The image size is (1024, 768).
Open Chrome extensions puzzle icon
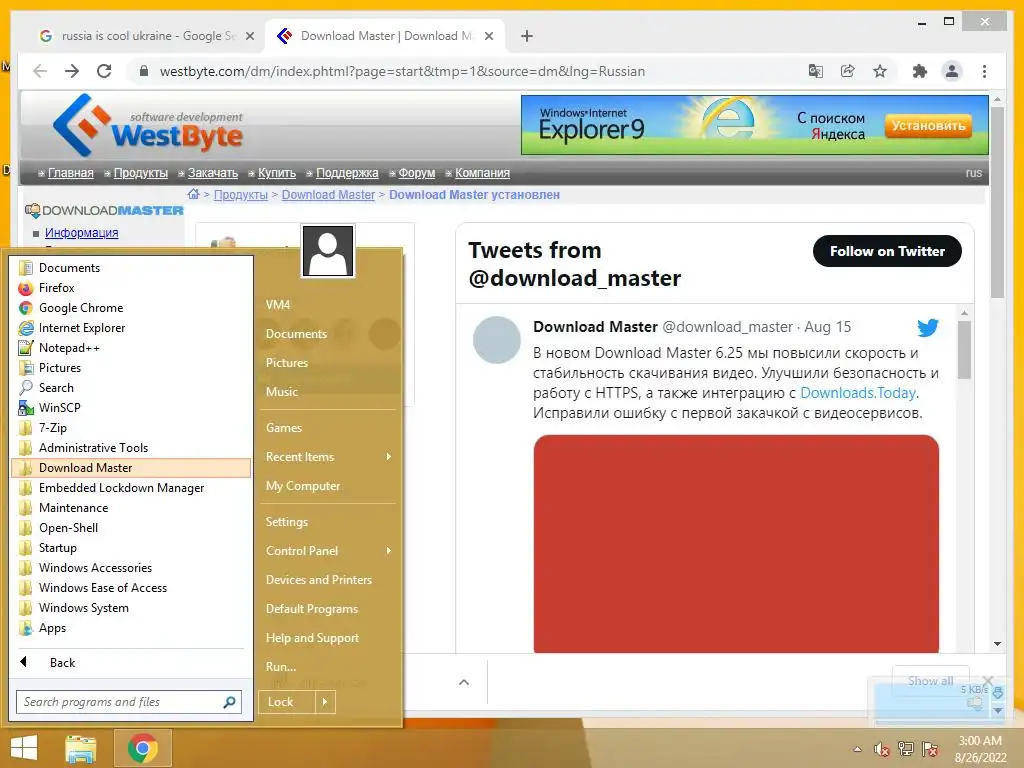920,71
